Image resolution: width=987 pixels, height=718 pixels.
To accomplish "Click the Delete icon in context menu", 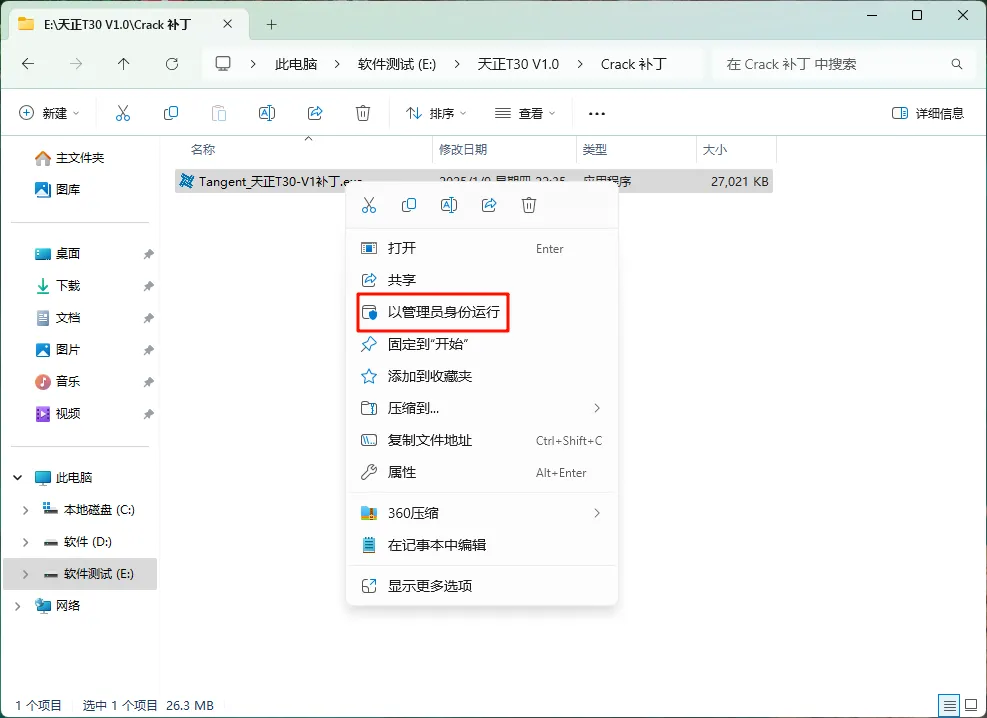I will tap(529, 205).
